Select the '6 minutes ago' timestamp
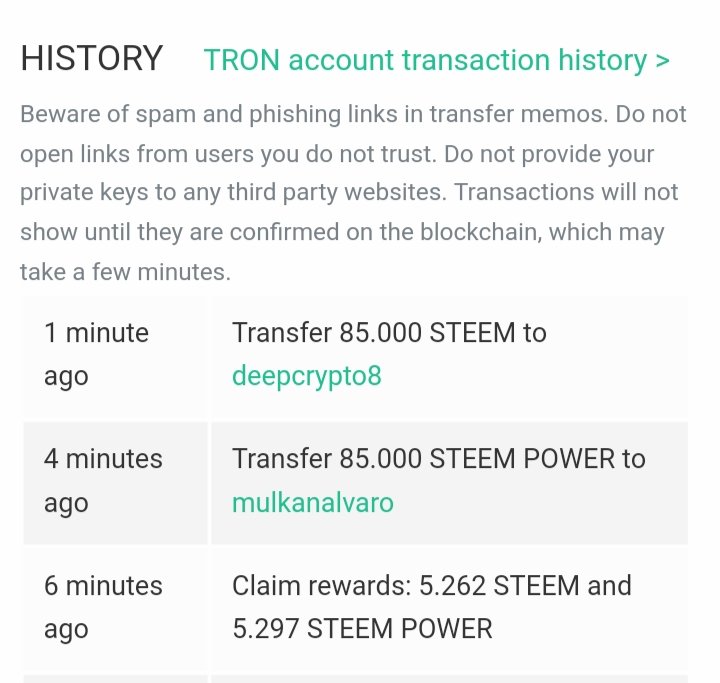This screenshot has width=720, height=683. coord(103,606)
